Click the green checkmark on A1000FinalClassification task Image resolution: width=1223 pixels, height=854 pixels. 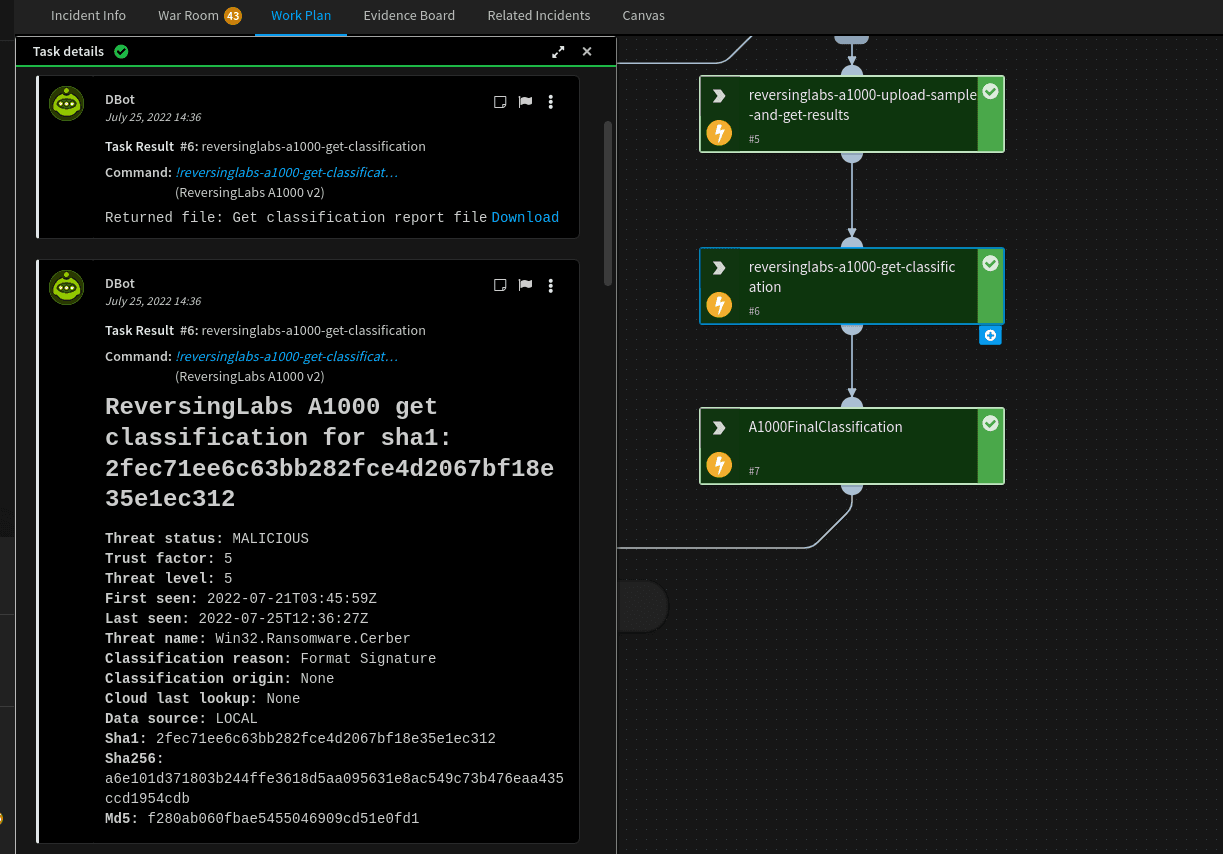click(x=990, y=423)
